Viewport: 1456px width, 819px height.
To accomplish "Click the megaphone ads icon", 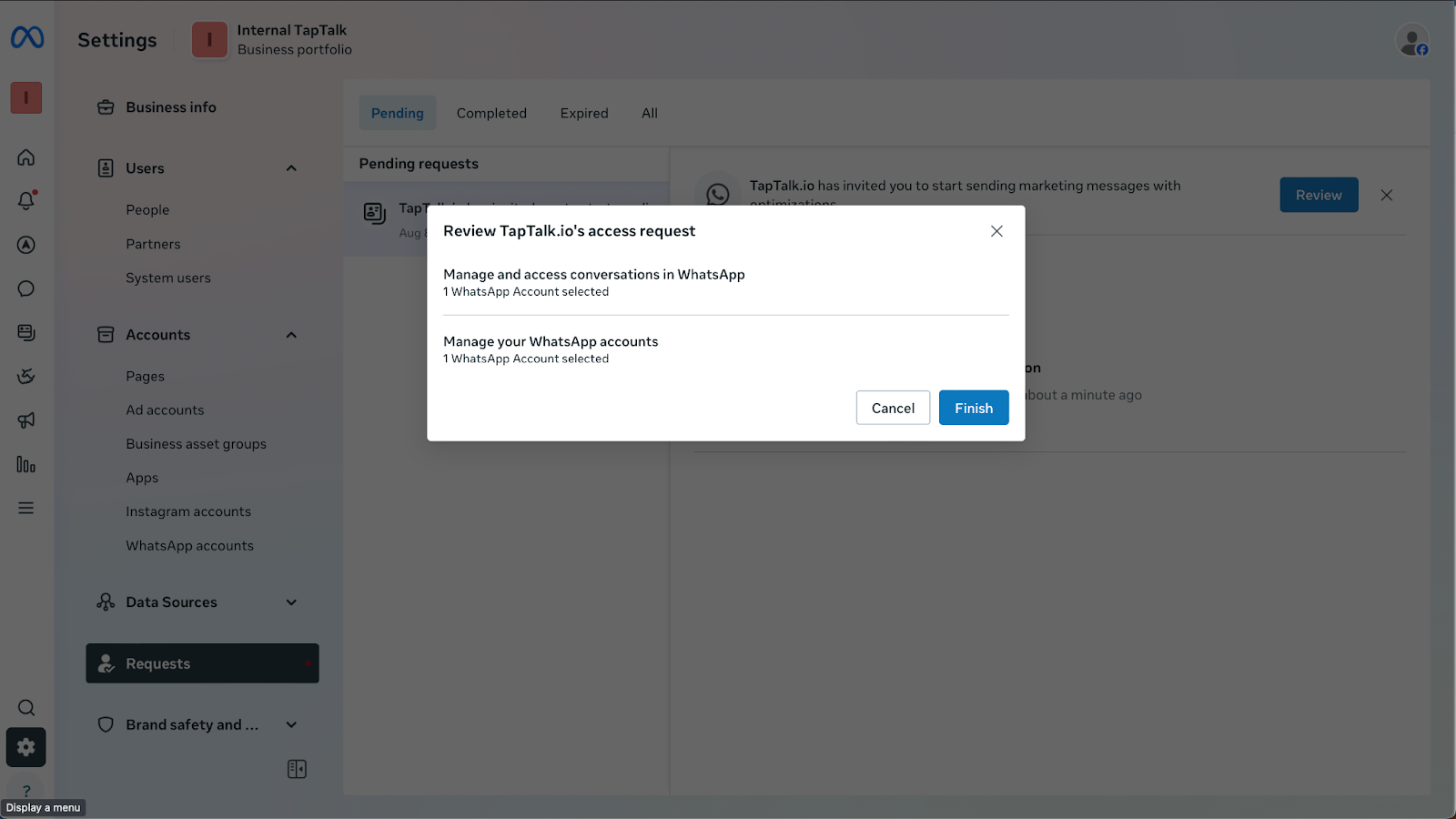I will (26, 420).
